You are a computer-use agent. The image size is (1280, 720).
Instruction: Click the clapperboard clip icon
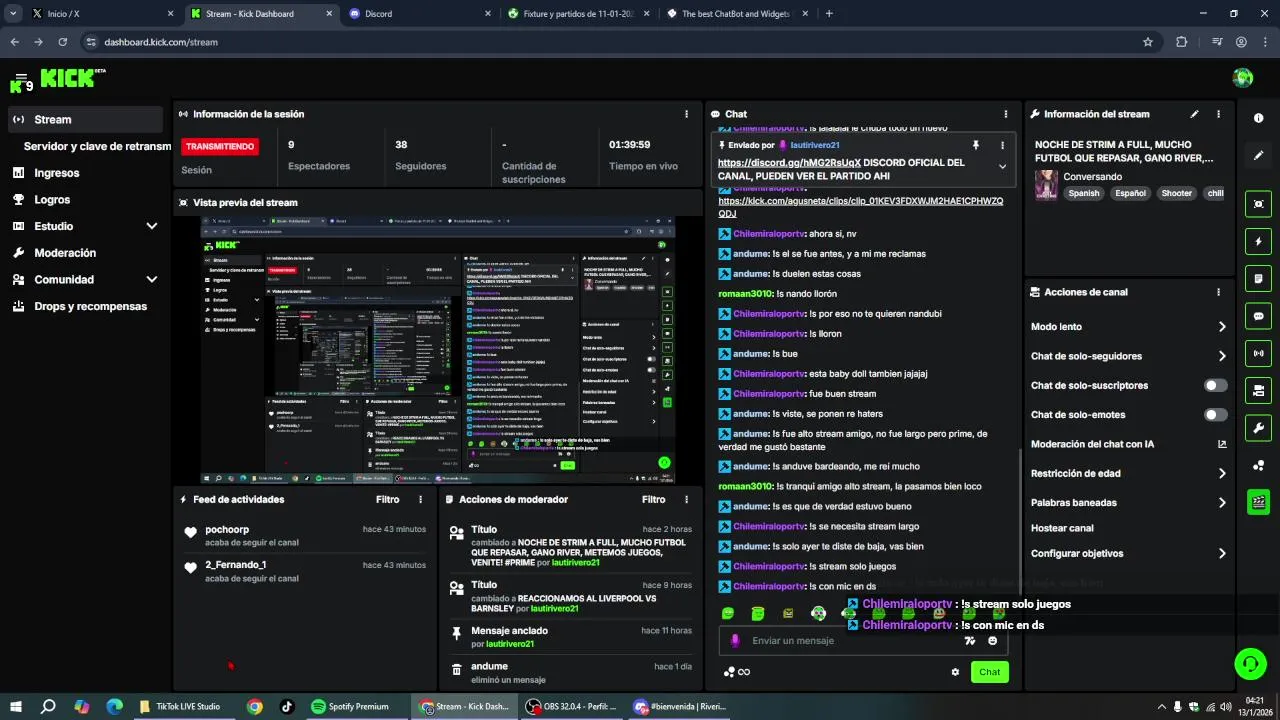(x=1258, y=502)
